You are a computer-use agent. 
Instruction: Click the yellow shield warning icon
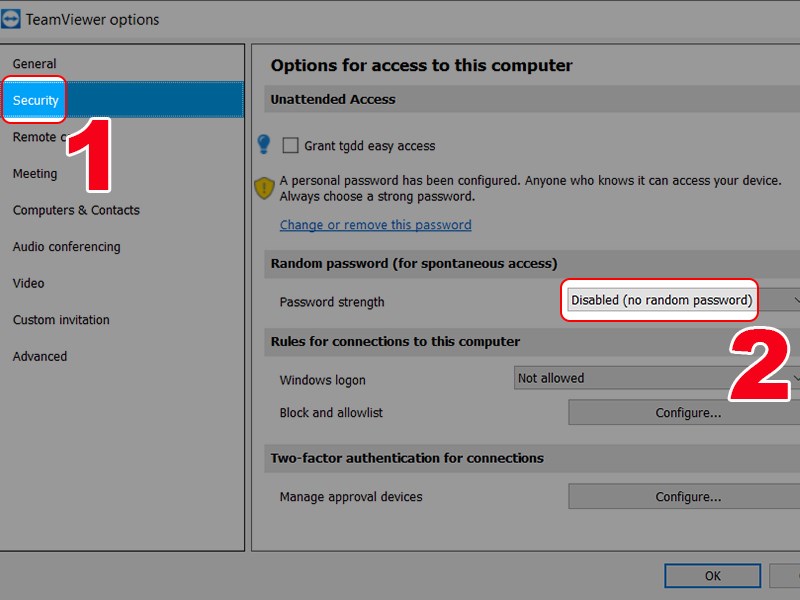(264, 188)
